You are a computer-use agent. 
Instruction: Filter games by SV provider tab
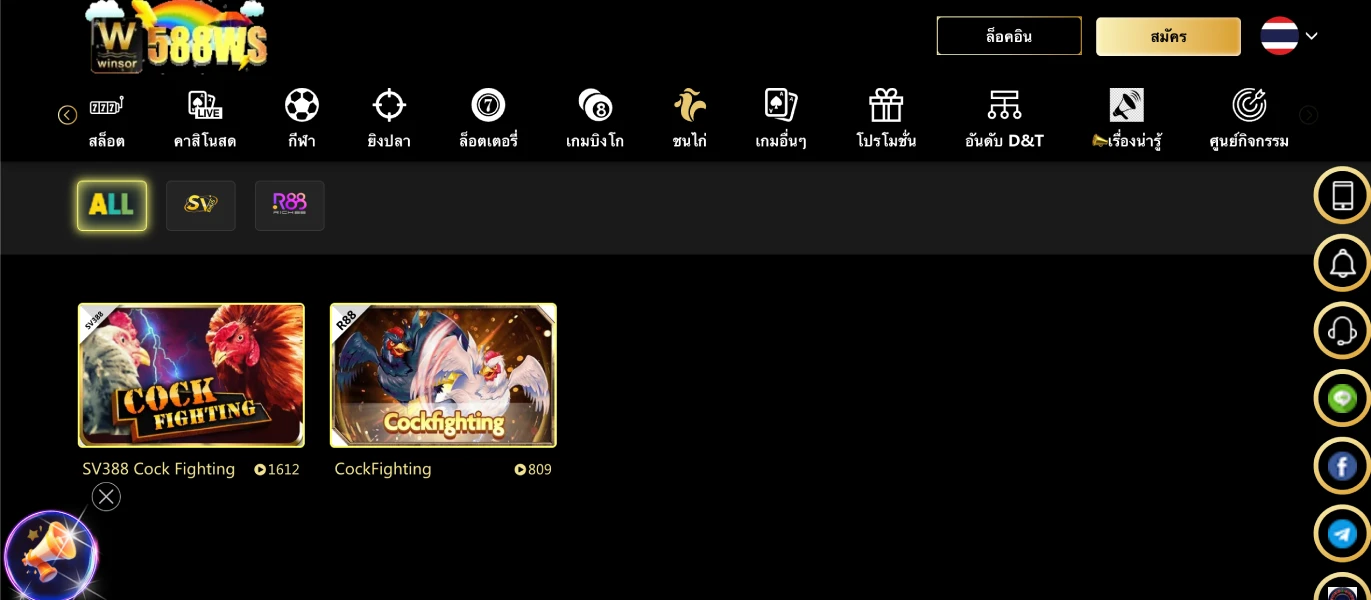click(x=201, y=205)
